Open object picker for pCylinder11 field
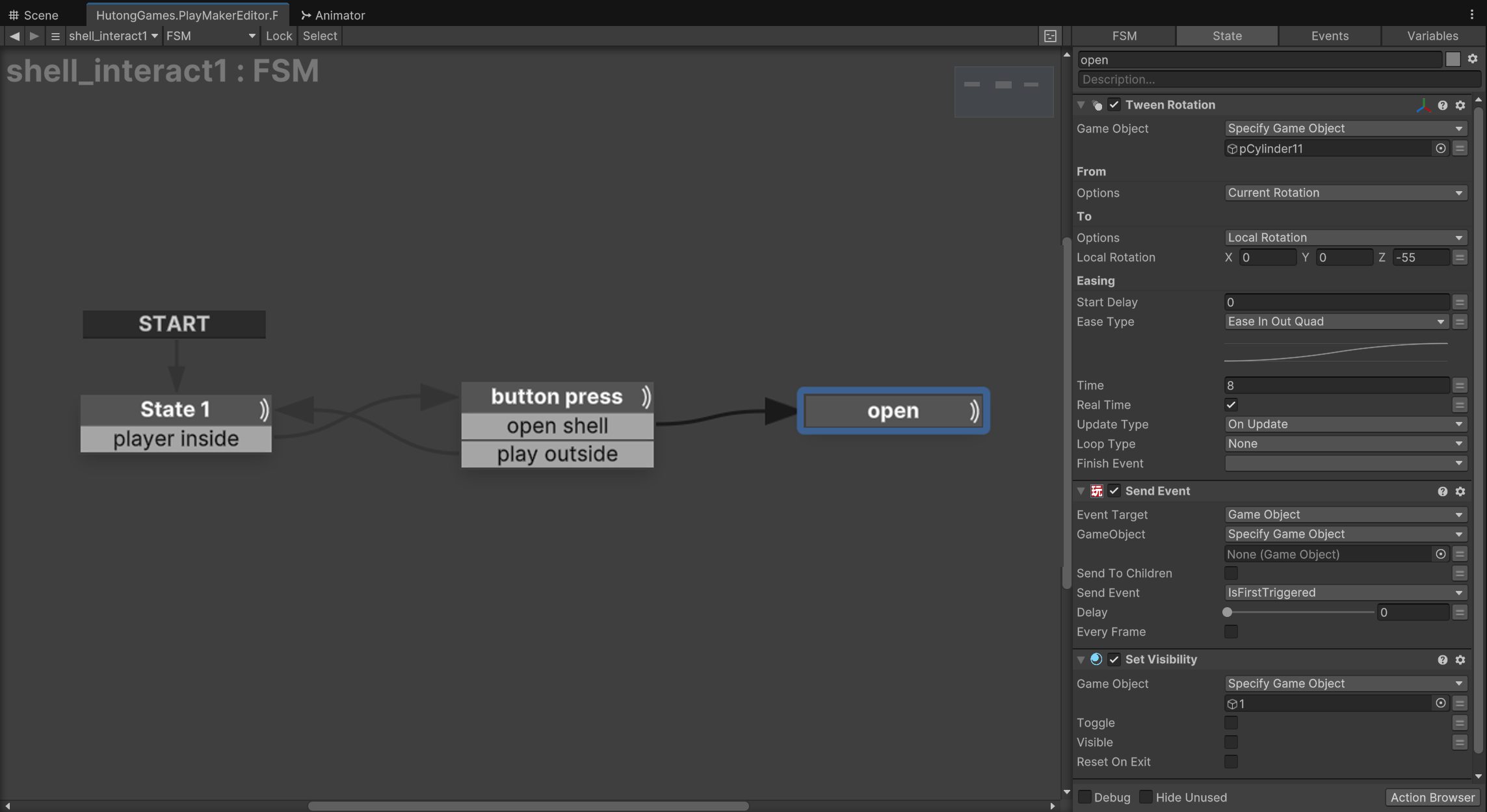This screenshot has height=812, width=1487. click(1441, 149)
